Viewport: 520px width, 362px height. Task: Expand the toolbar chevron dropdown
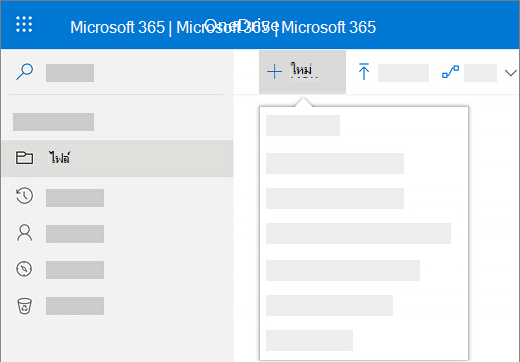point(511,73)
